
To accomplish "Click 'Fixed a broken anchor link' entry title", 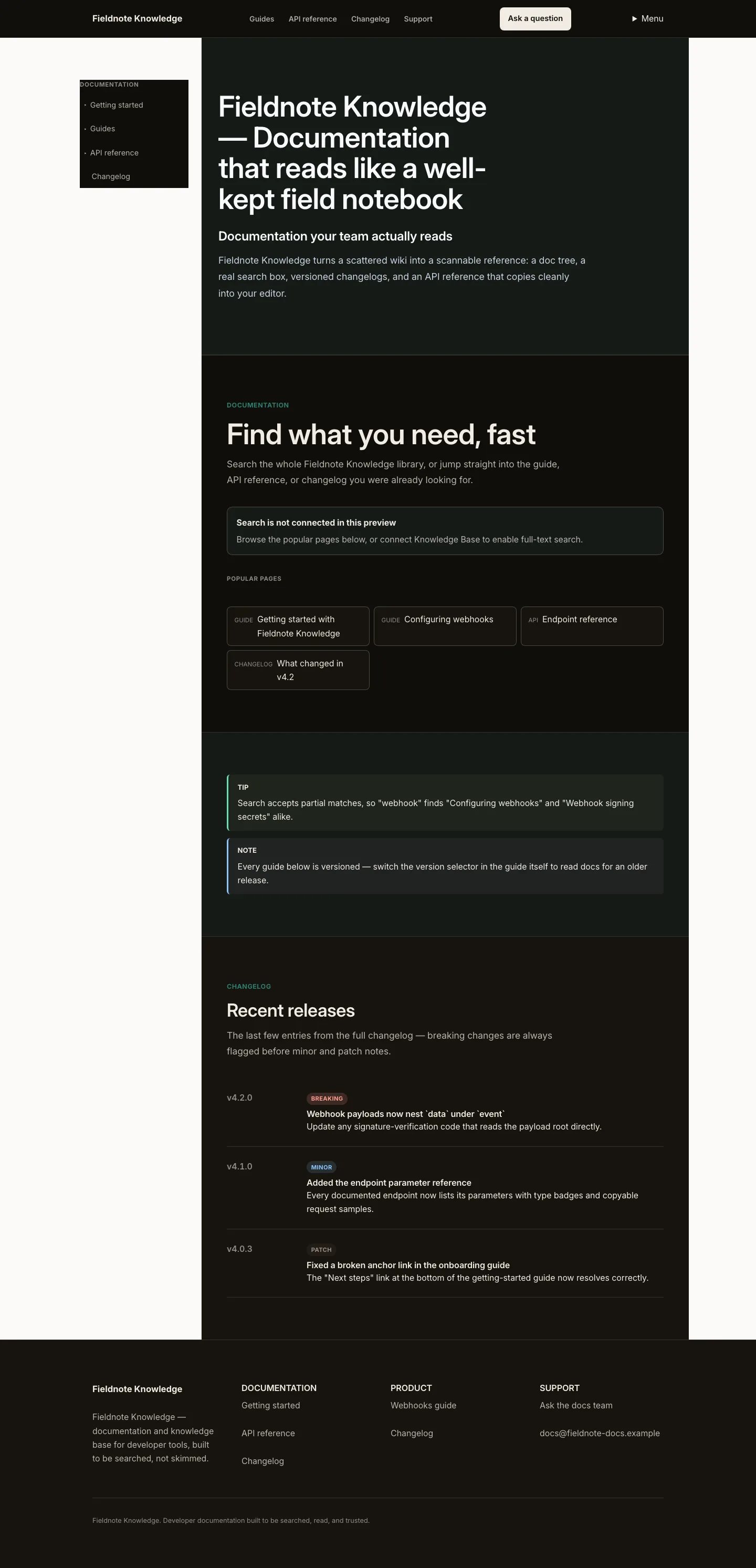I will tap(408, 1265).
